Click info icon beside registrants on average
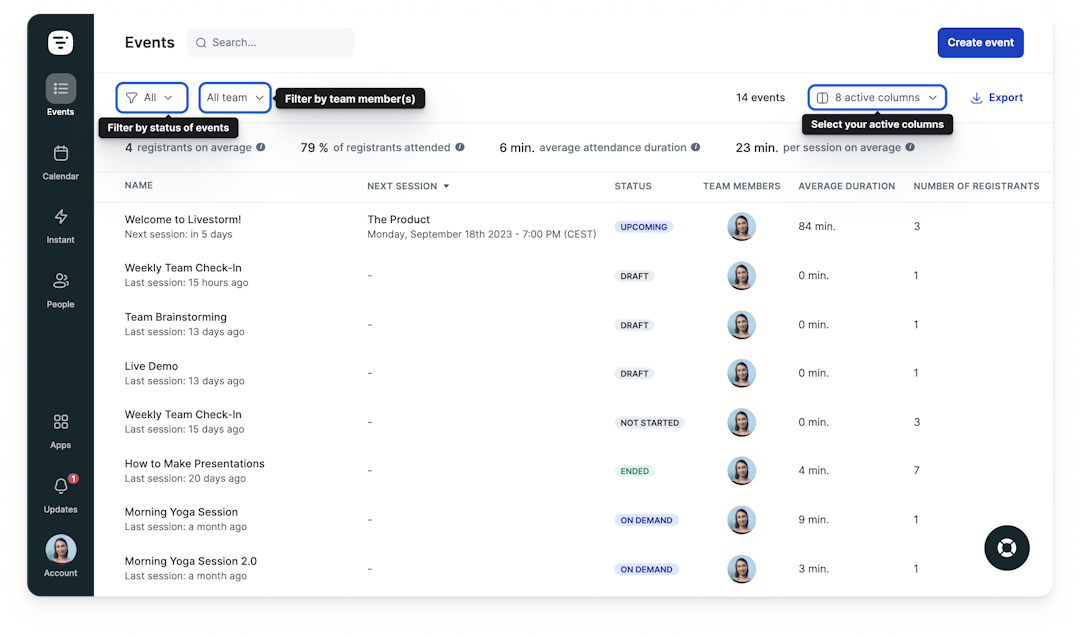This screenshot has height=637, width=1080. tap(261, 147)
